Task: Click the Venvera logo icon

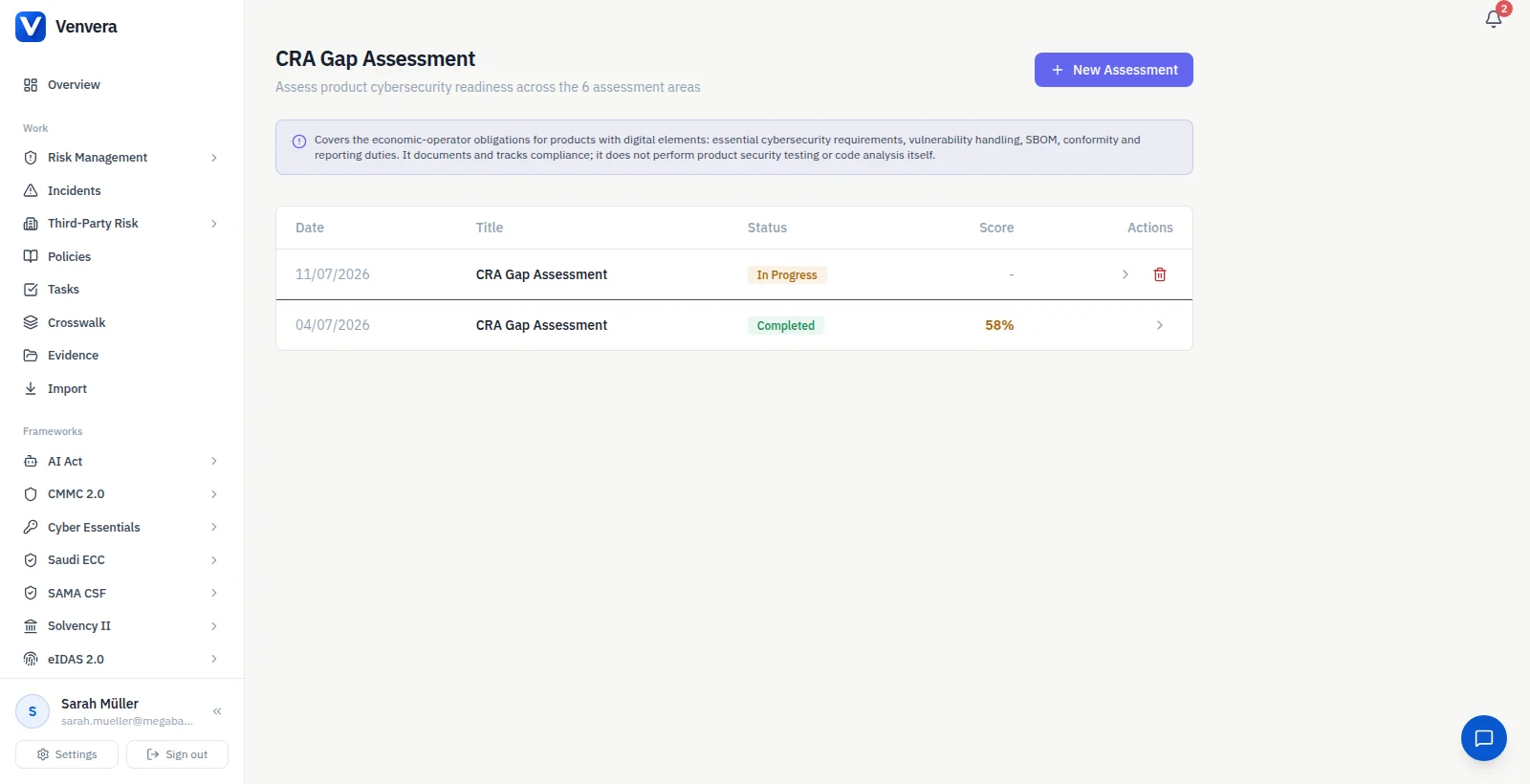Action: (x=31, y=27)
